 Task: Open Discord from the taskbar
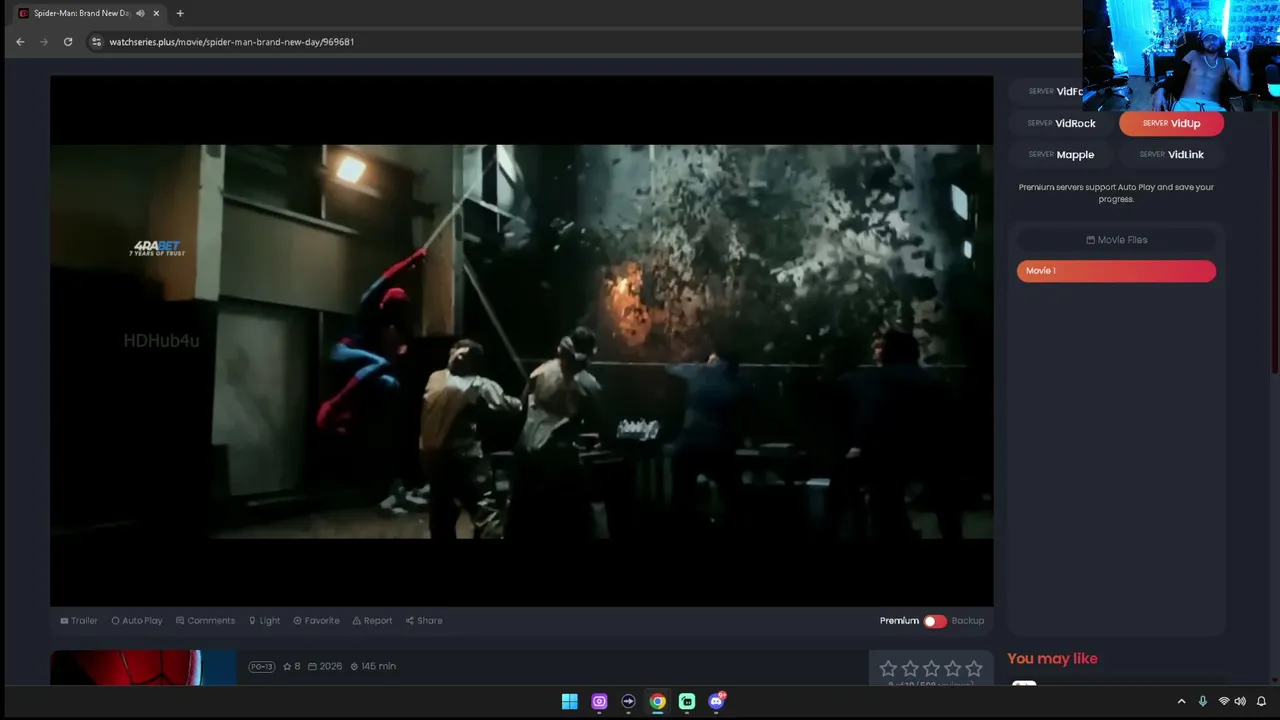point(716,702)
